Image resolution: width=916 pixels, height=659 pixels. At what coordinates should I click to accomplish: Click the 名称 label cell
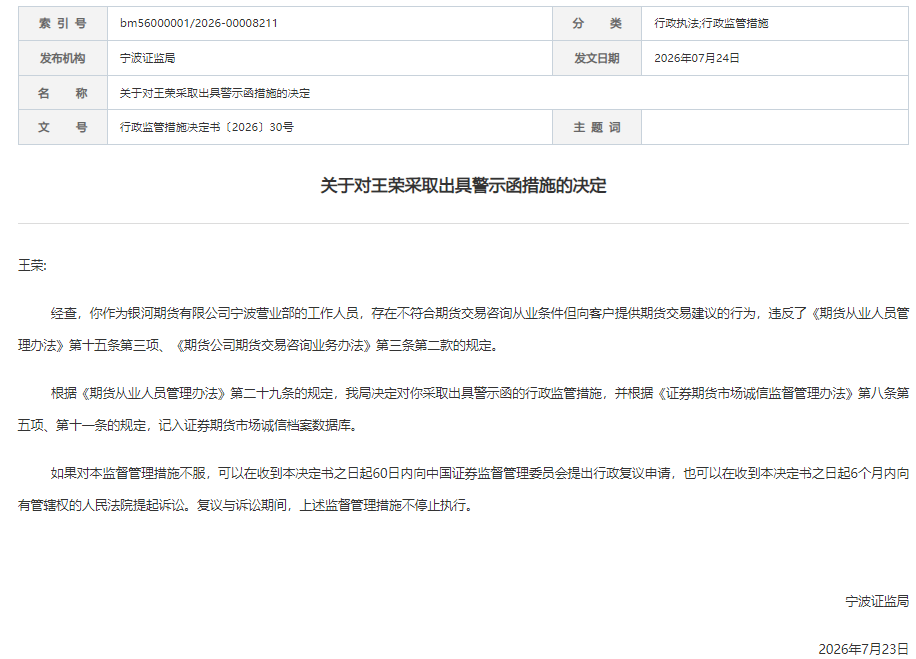pos(63,93)
